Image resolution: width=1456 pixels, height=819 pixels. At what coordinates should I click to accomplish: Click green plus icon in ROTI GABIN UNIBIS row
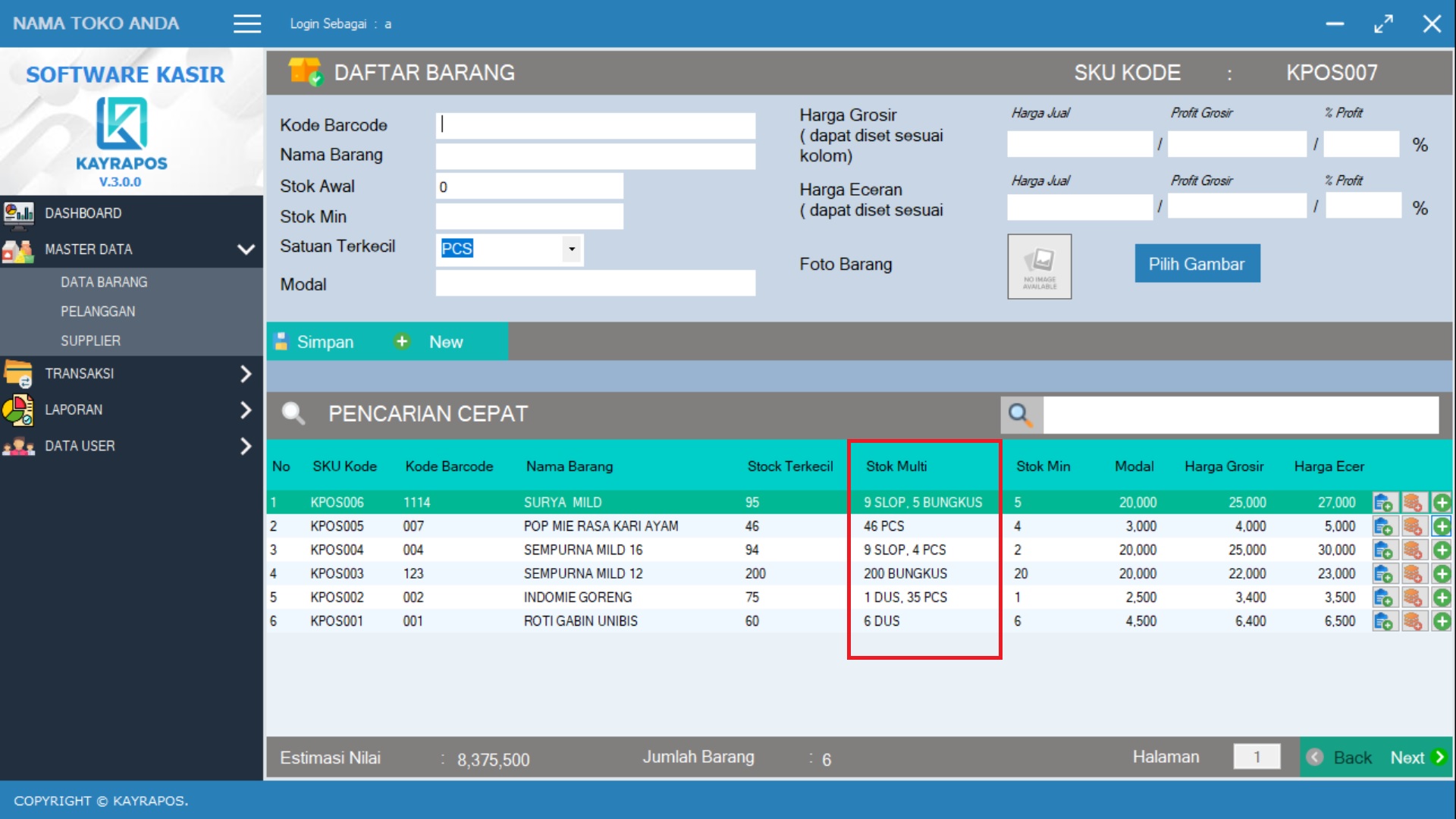1442,621
